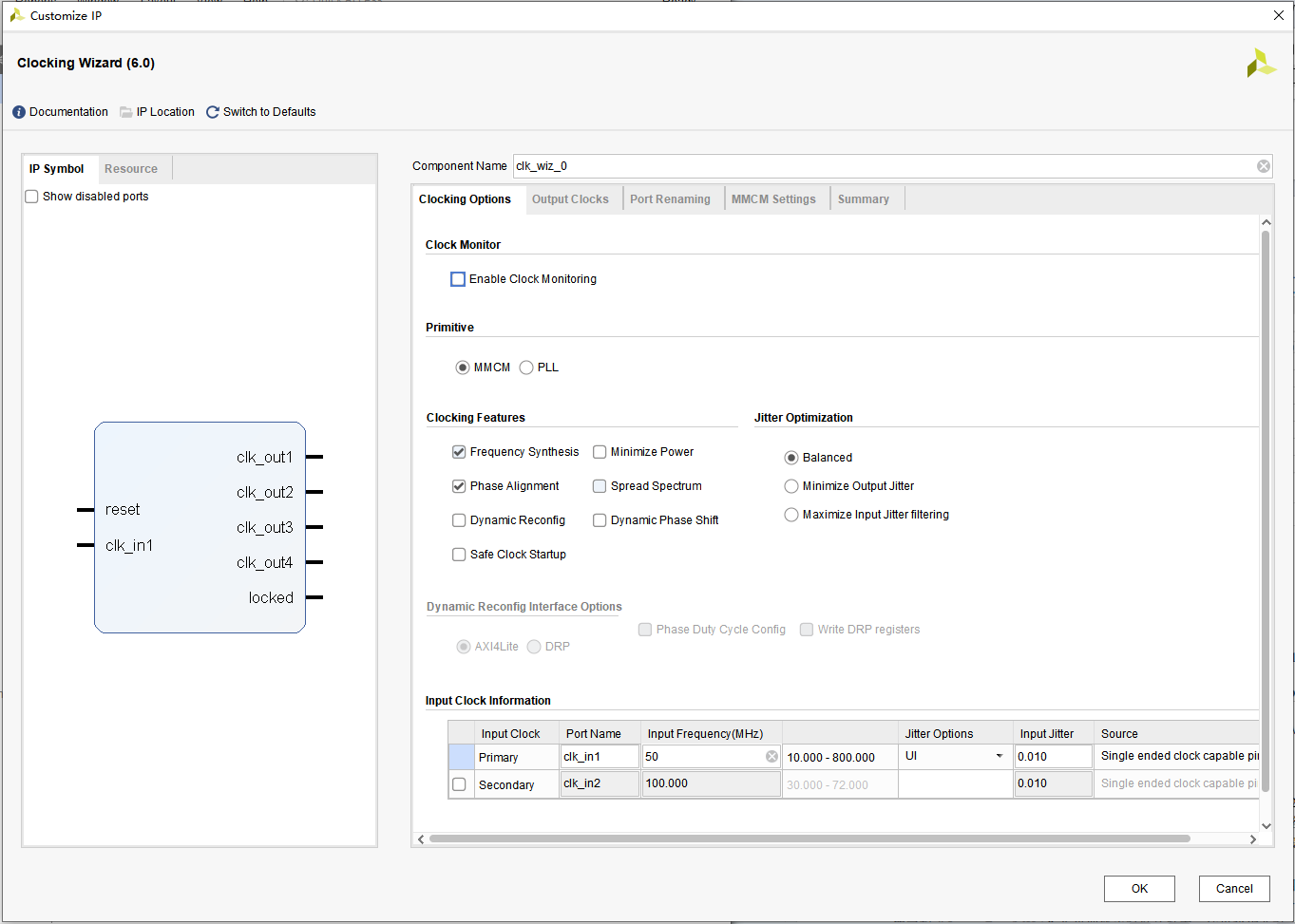Clear the Primary input frequency value icon

[771, 757]
